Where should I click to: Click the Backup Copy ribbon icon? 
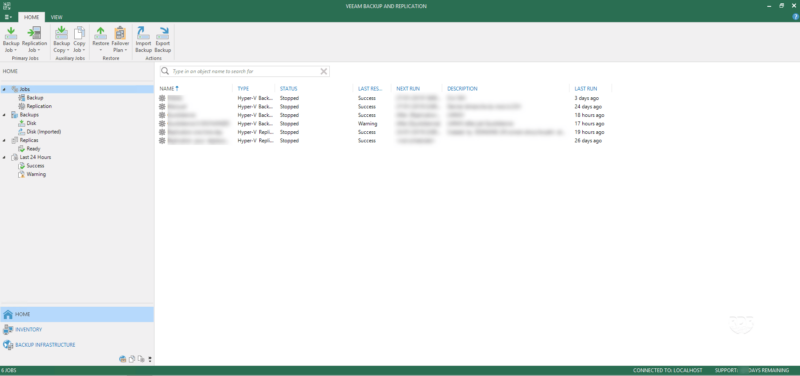click(61, 33)
